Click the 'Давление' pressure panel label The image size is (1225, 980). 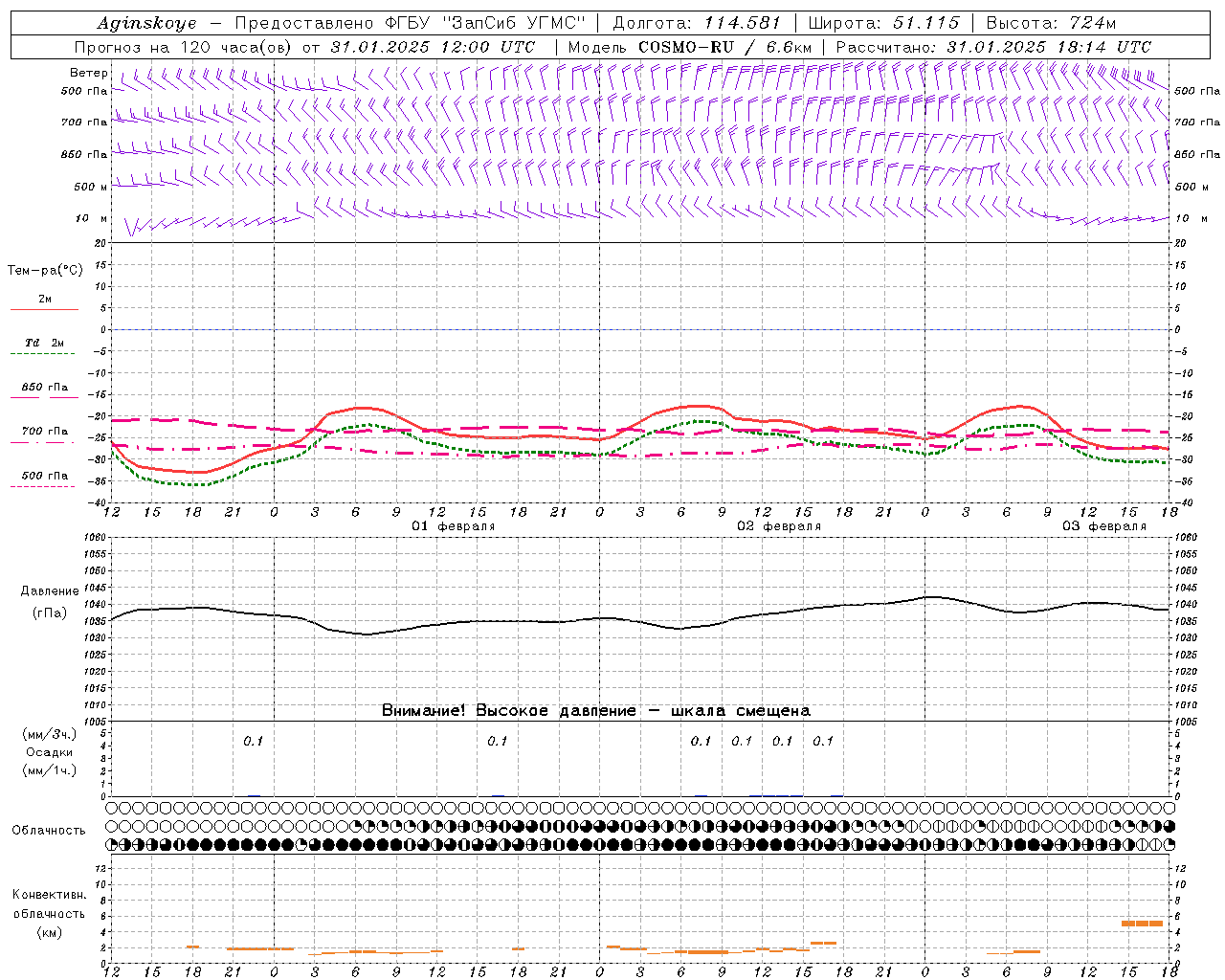pos(51,591)
